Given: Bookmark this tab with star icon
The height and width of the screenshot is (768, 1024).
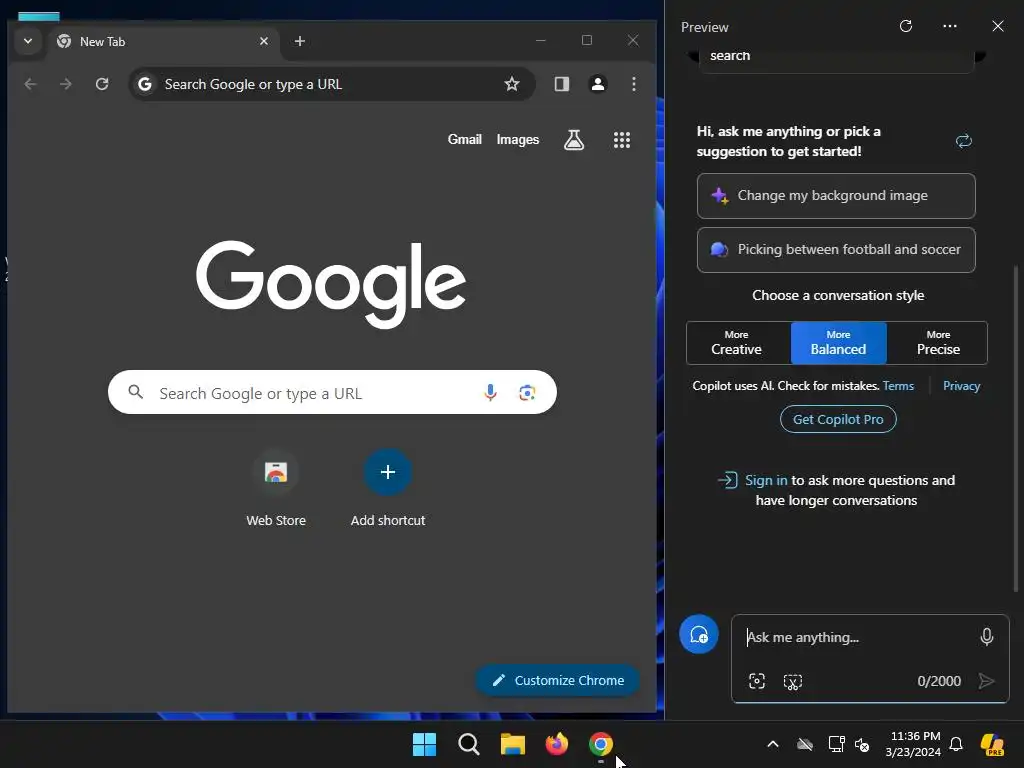Looking at the screenshot, I should pos(512,84).
